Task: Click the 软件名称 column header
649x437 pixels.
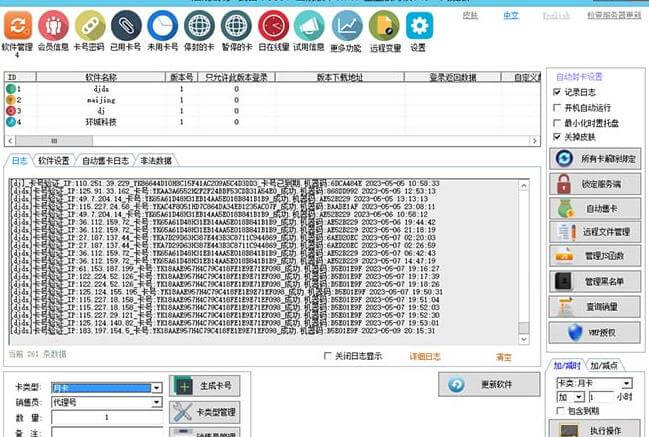Action: pos(101,77)
